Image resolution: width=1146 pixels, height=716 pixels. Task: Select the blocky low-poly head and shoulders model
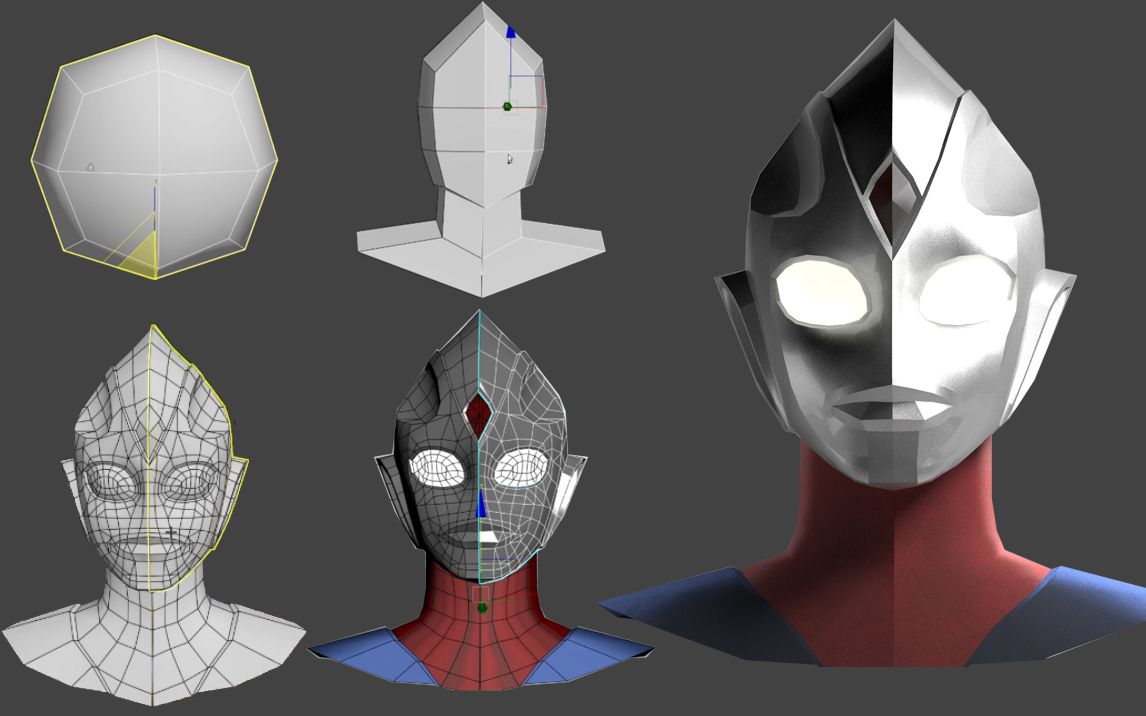click(481, 150)
